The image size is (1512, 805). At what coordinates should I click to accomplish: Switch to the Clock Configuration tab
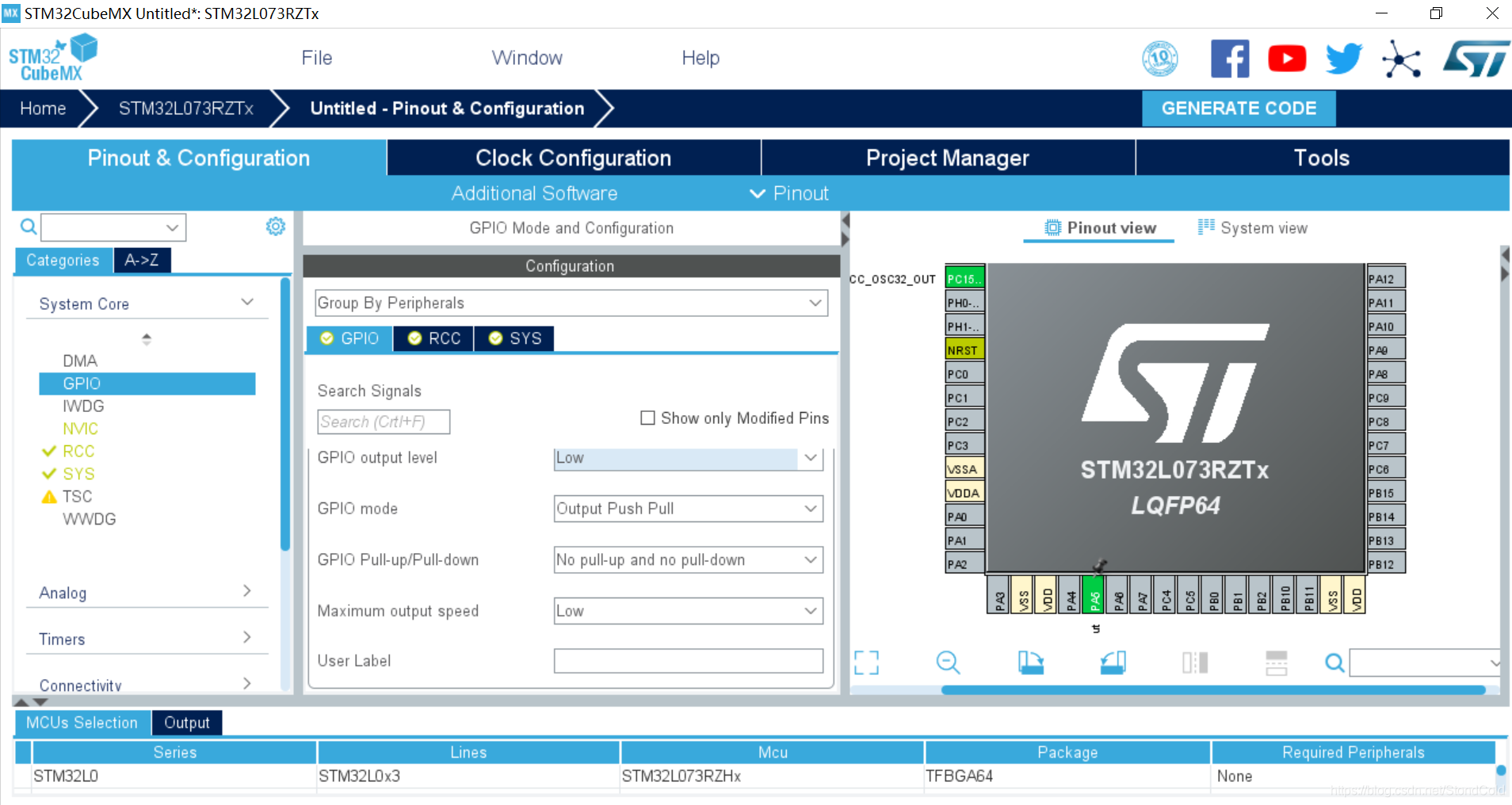click(x=574, y=158)
